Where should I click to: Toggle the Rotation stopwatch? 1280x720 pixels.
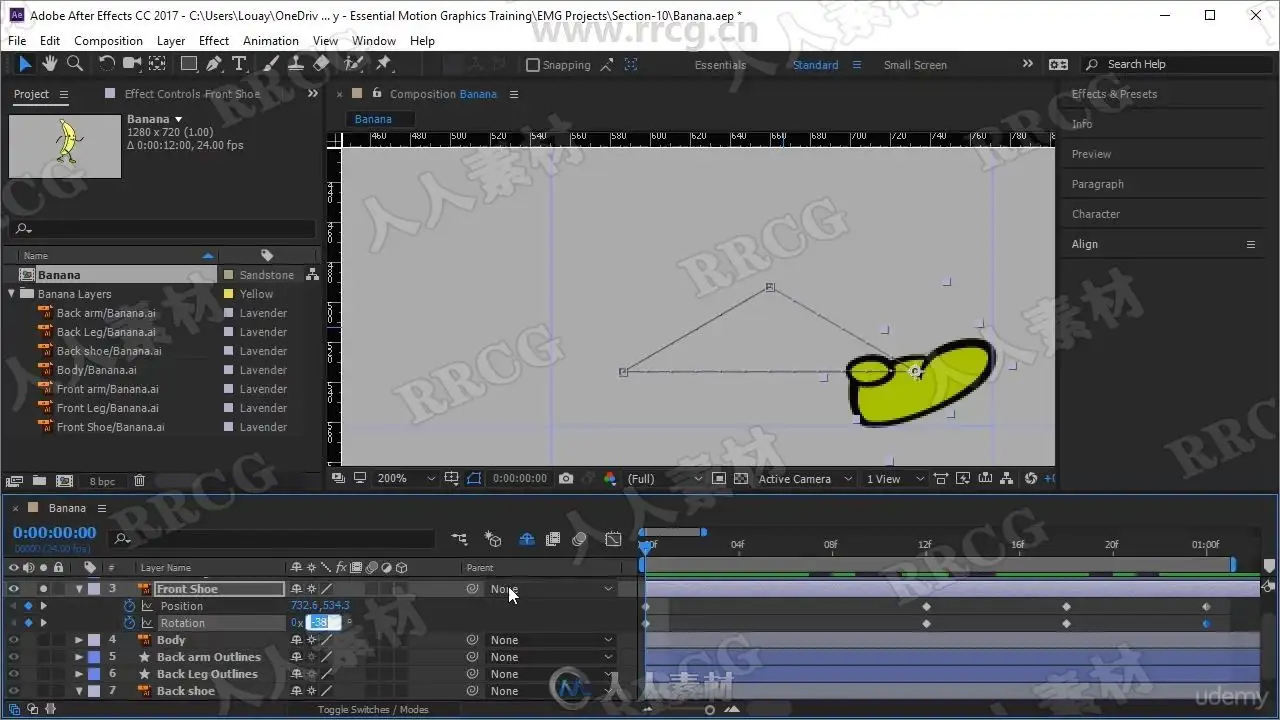(x=129, y=623)
